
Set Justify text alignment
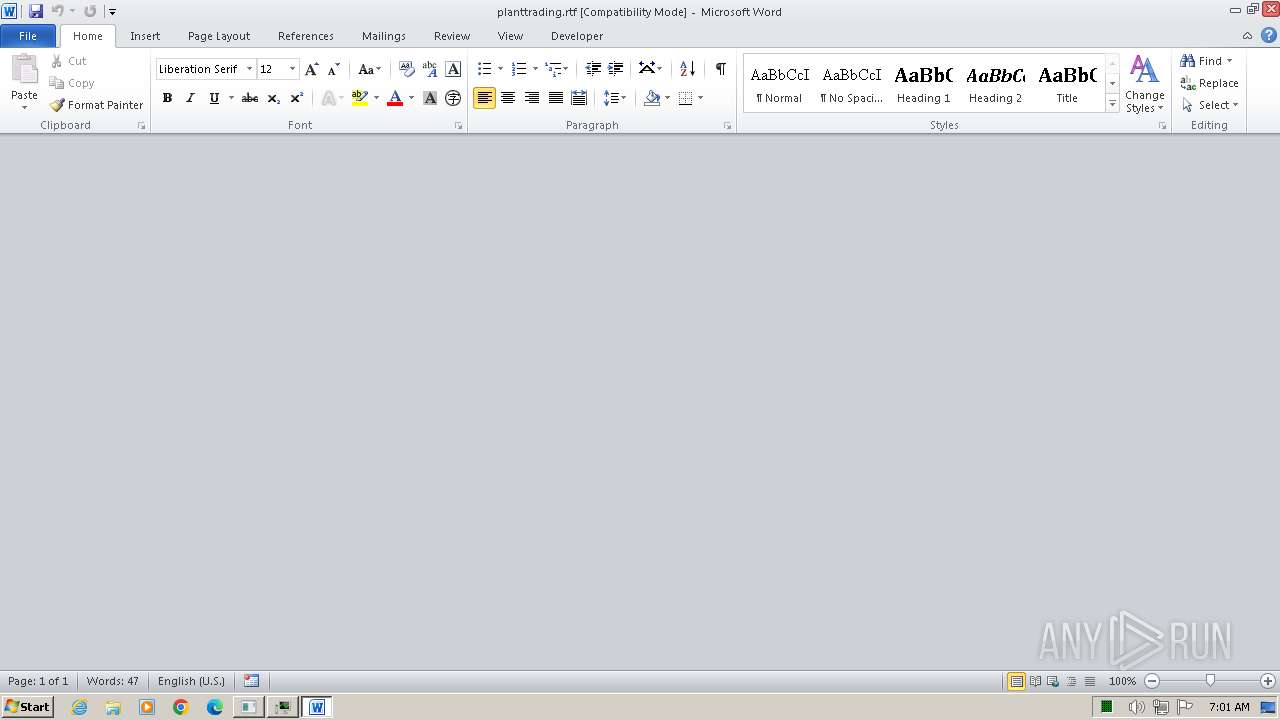coord(556,98)
